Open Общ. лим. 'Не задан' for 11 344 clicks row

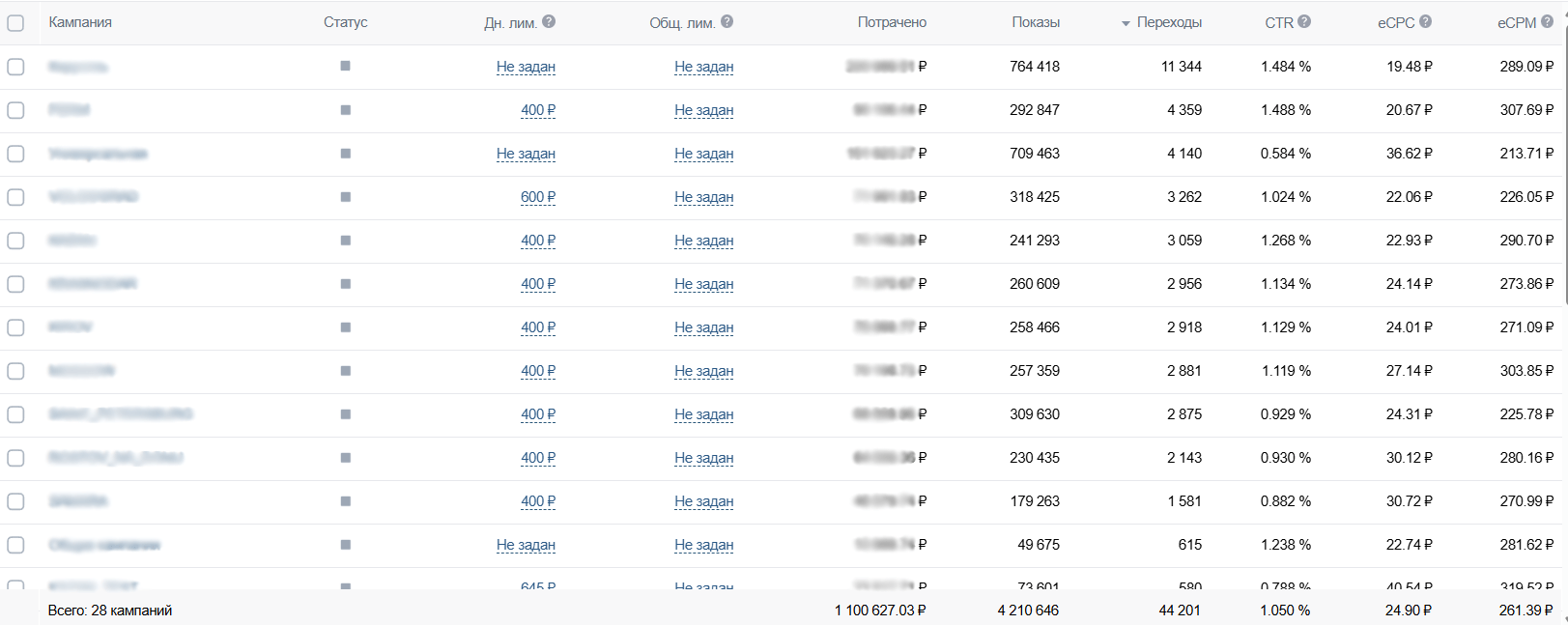[703, 67]
